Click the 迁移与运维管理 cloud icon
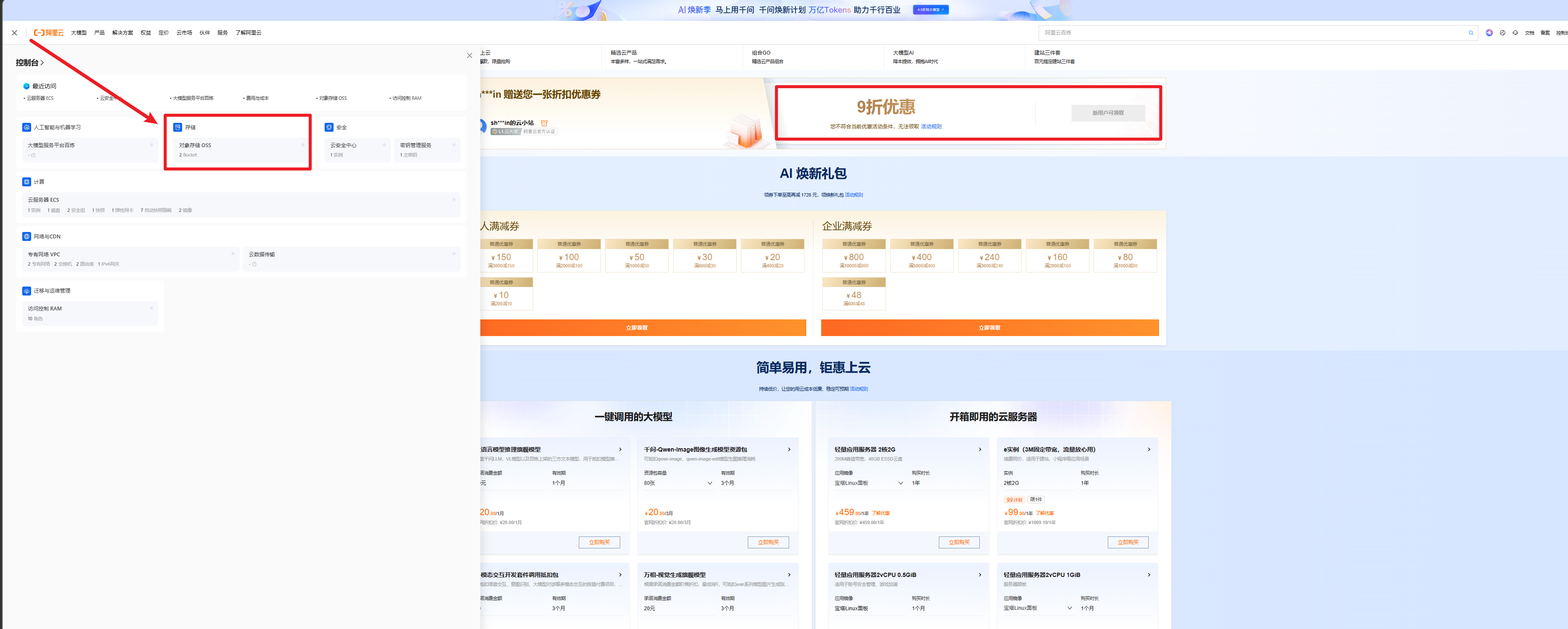This screenshot has height=629, width=1568. (x=26, y=291)
